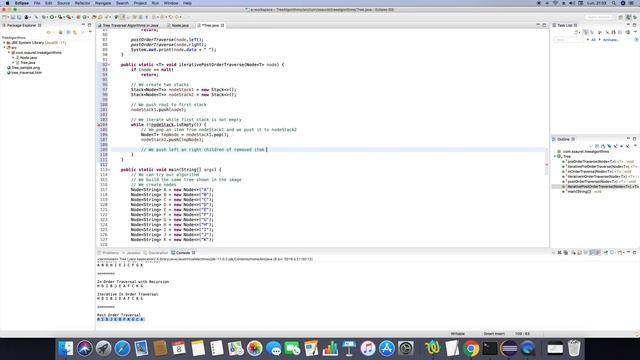
Task: Remove all terminated launches in Console
Action: [566, 253]
